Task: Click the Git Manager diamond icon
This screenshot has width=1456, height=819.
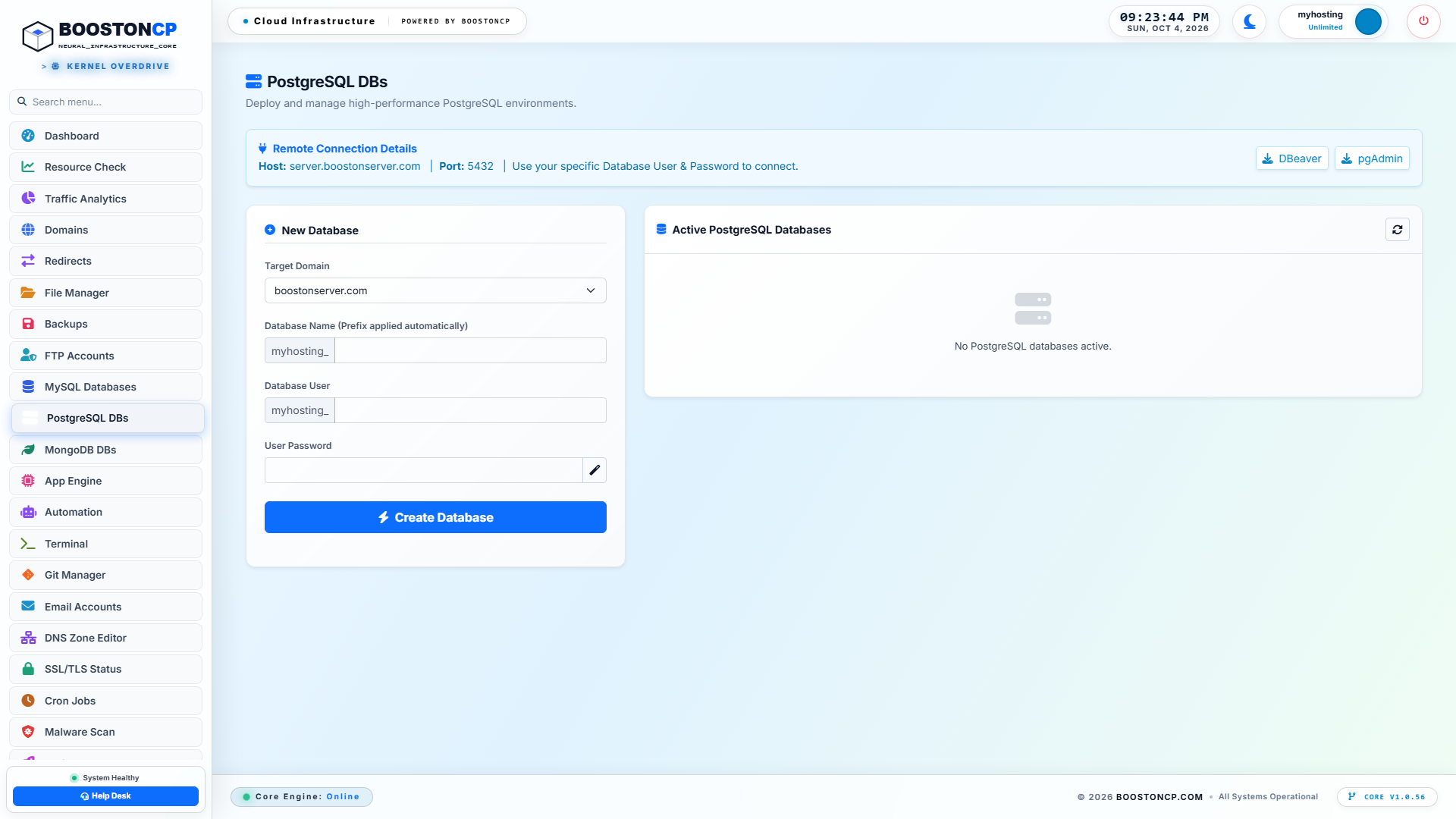Action: pyautogui.click(x=28, y=575)
